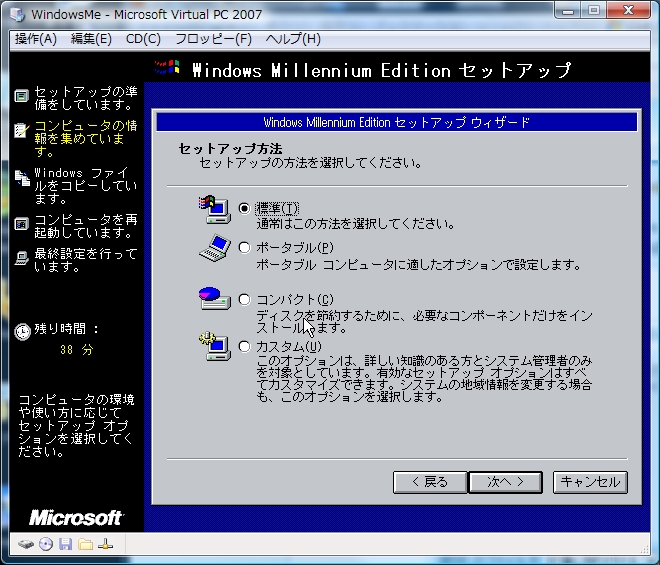Click the floppy disk status bar icon

pos(65,544)
